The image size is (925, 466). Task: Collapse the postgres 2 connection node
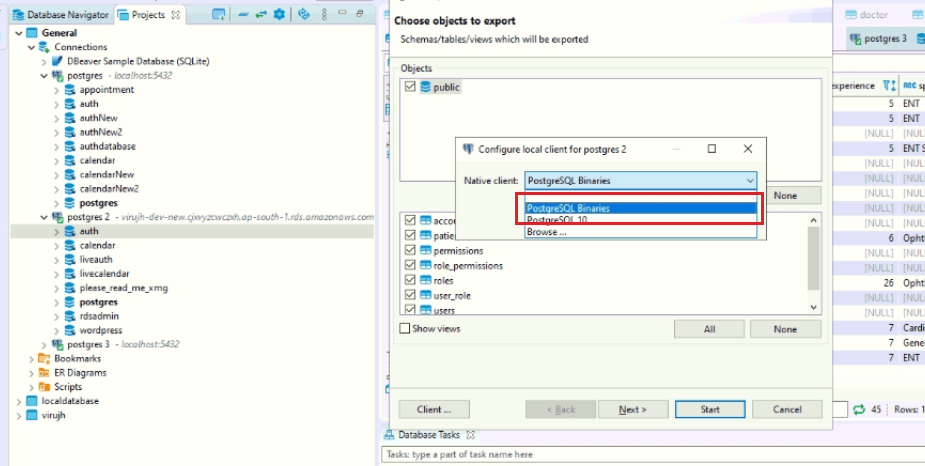tap(44, 217)
